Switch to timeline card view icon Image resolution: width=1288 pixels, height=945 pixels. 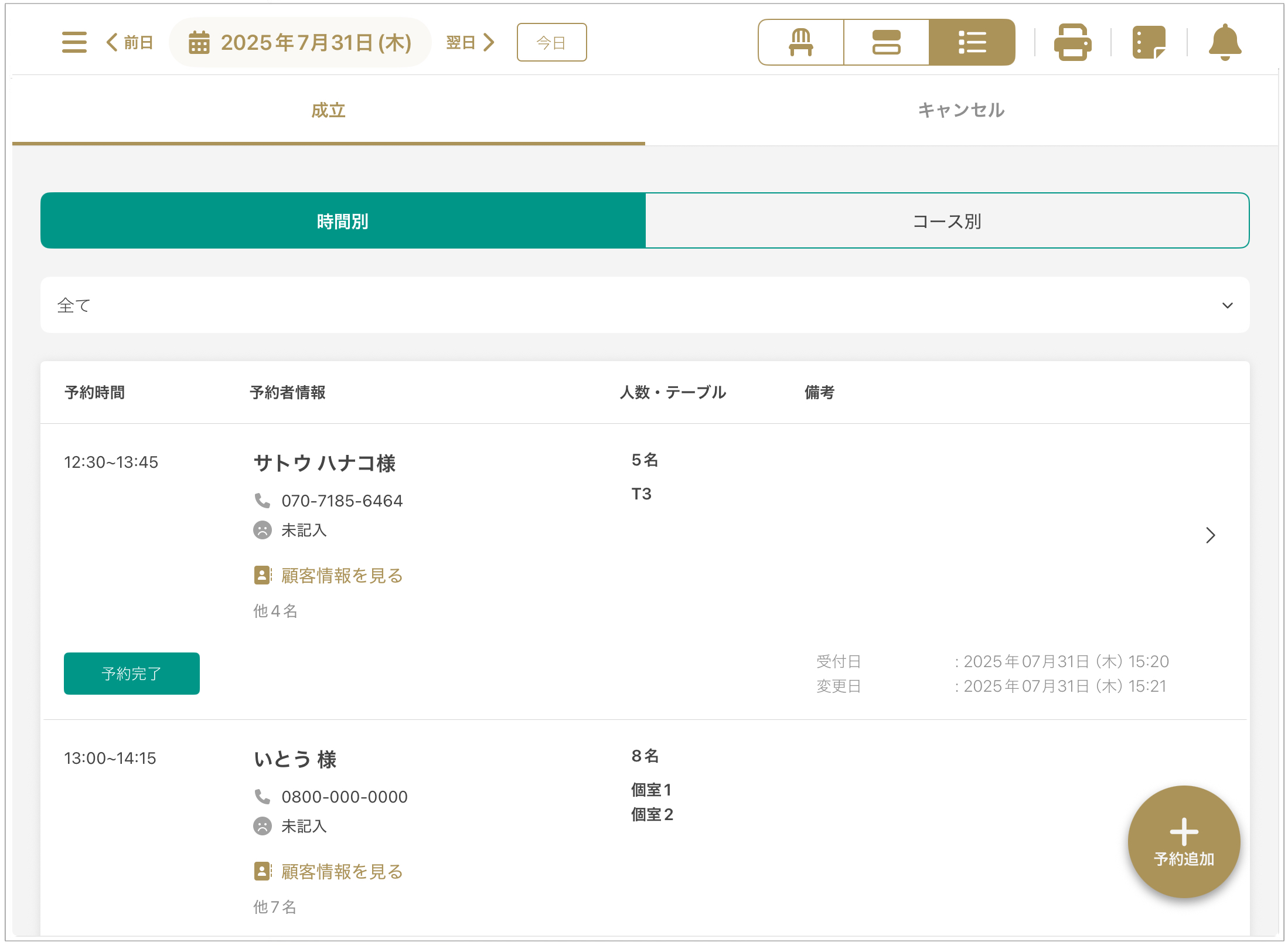point(886,42)
